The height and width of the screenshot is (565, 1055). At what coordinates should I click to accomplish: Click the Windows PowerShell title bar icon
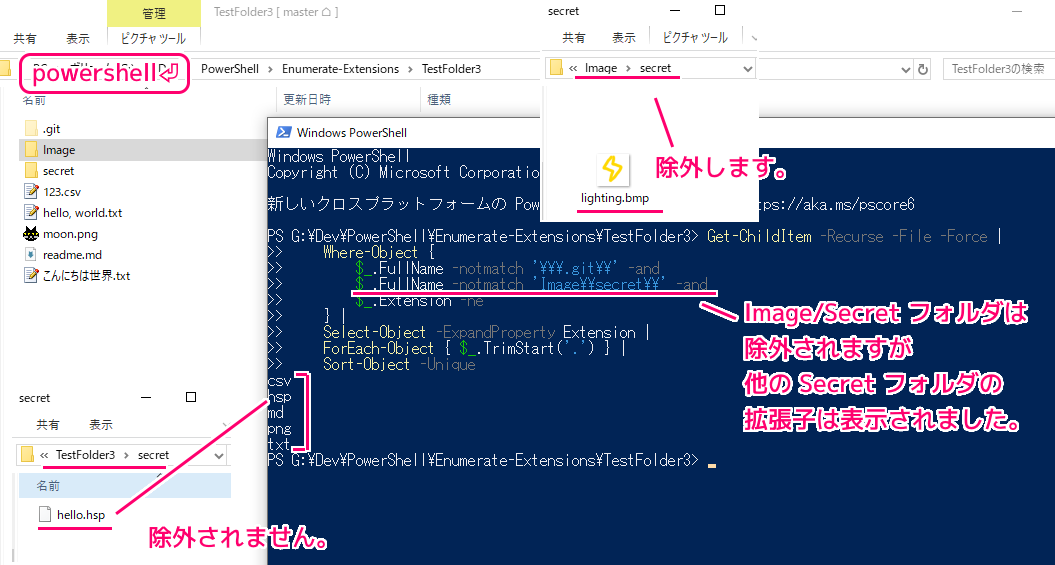click(x=283, y=132)
